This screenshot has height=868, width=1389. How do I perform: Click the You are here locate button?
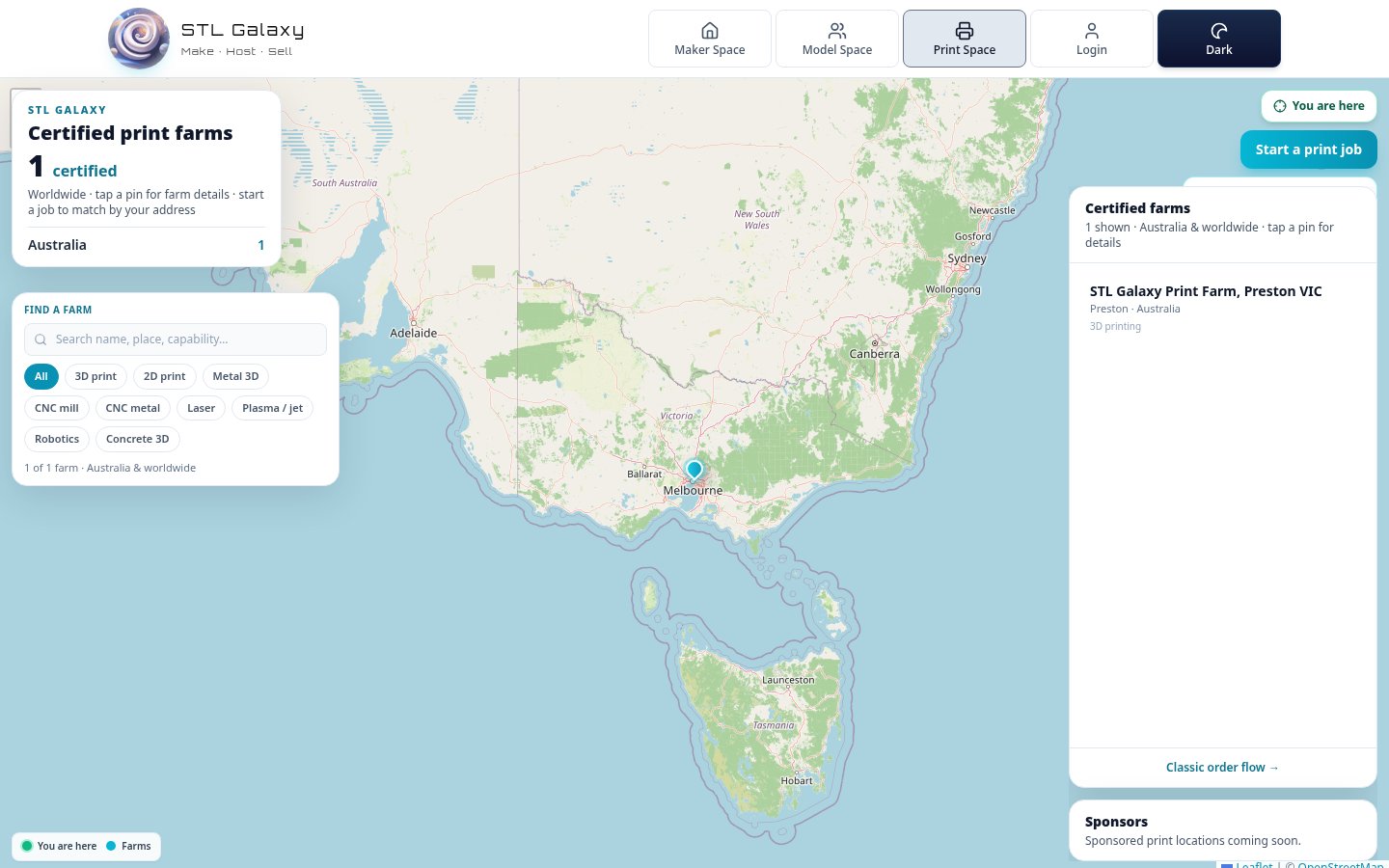pos(1319,106)
